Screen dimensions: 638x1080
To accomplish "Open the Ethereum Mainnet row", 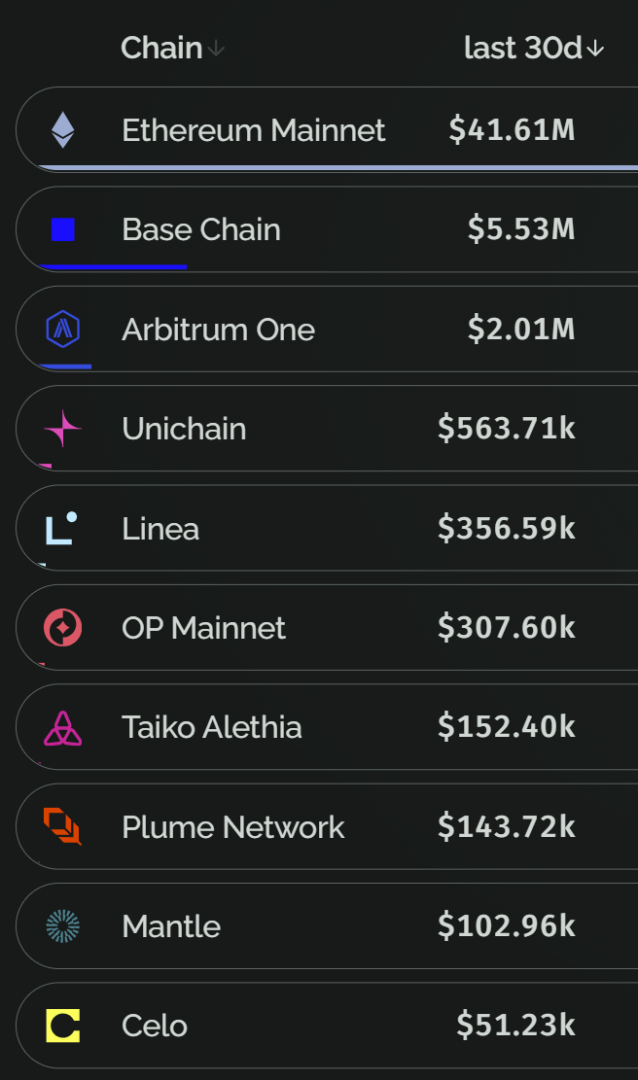I will pyautogui.click(x=327, y=130).
